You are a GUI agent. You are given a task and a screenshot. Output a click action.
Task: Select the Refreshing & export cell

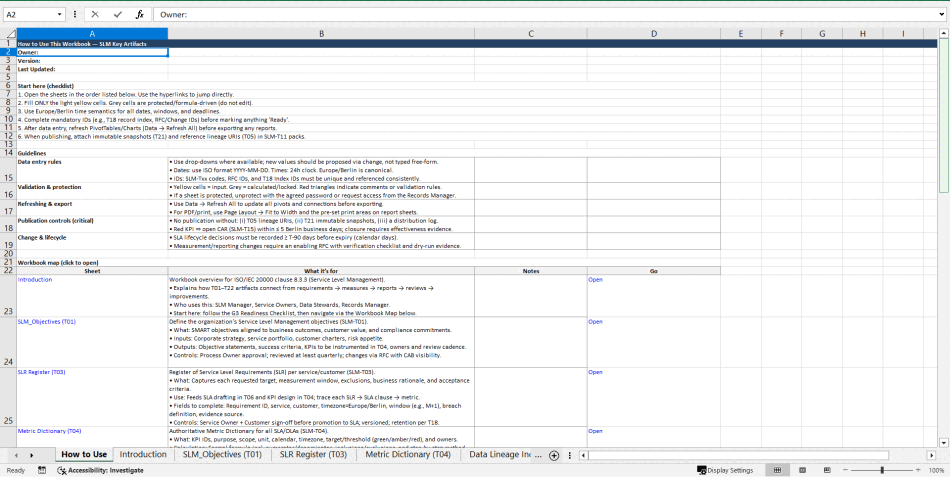92,208
